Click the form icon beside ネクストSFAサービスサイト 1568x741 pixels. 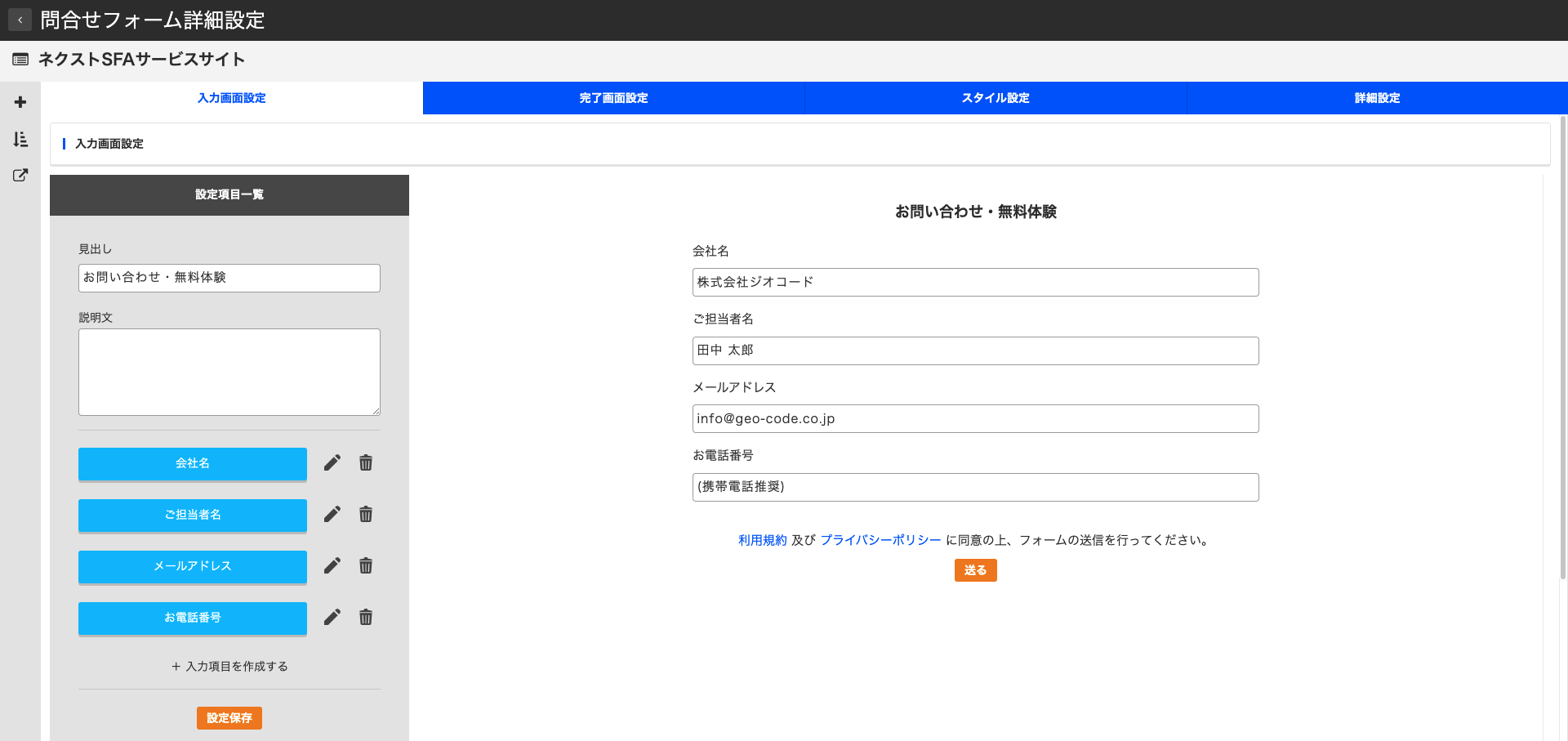pyautogui.click(x=20, y=59)
